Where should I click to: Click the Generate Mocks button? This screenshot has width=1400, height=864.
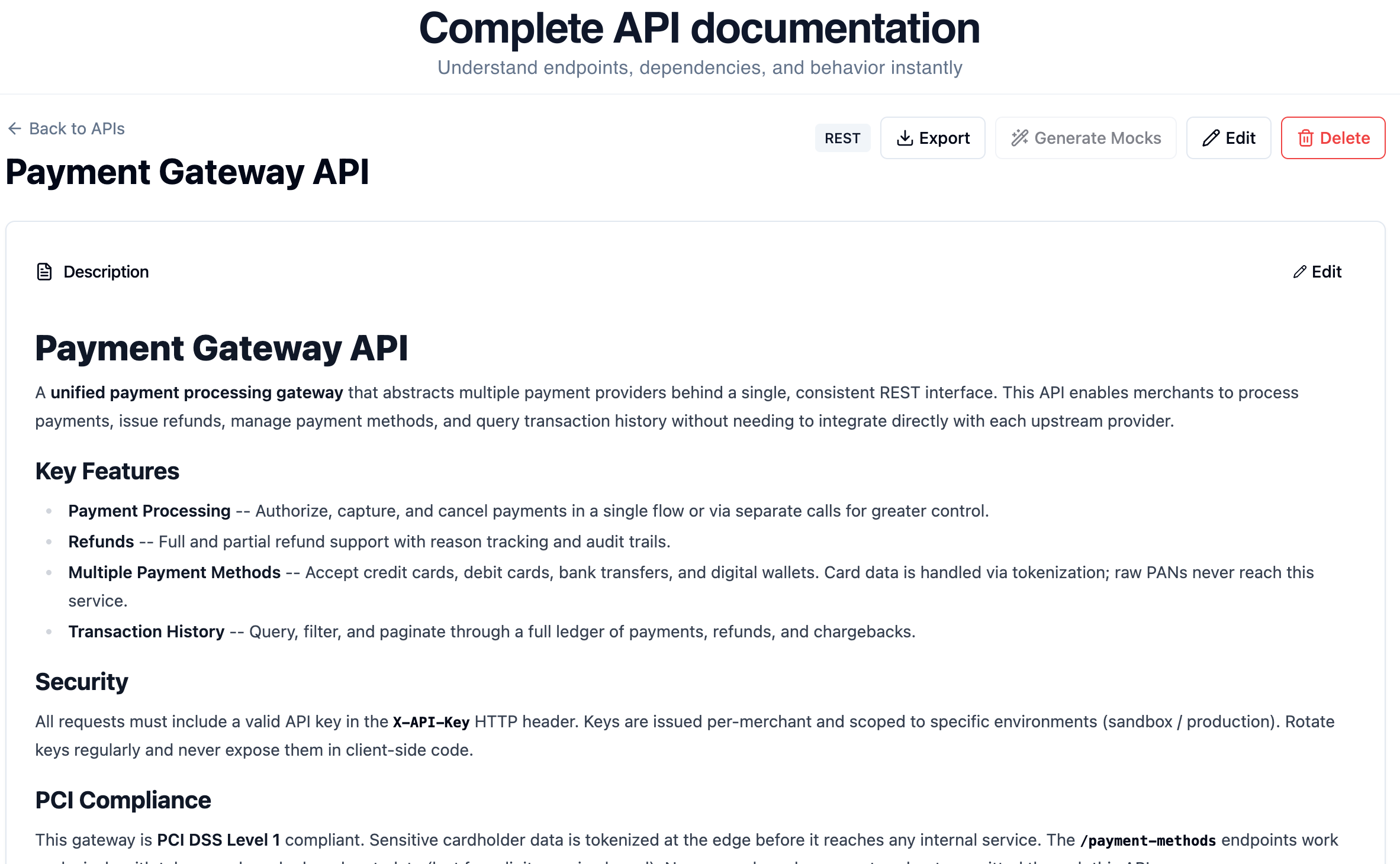tap(1085, 137)
